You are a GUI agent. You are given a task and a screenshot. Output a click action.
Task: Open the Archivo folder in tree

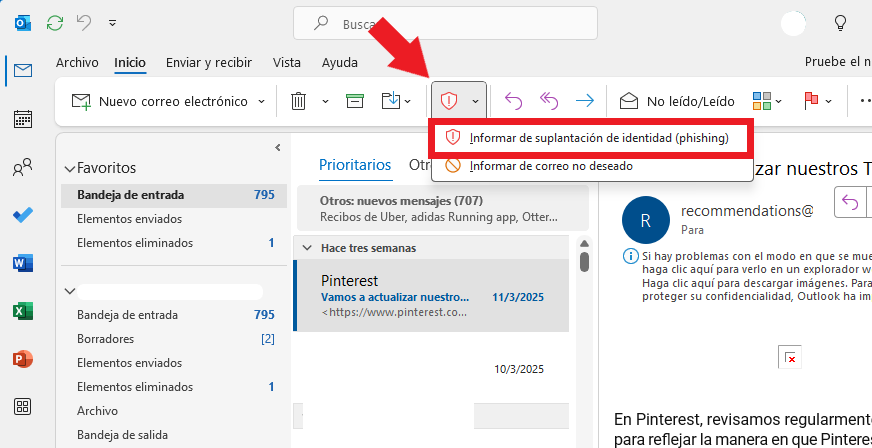pos(174,411)
